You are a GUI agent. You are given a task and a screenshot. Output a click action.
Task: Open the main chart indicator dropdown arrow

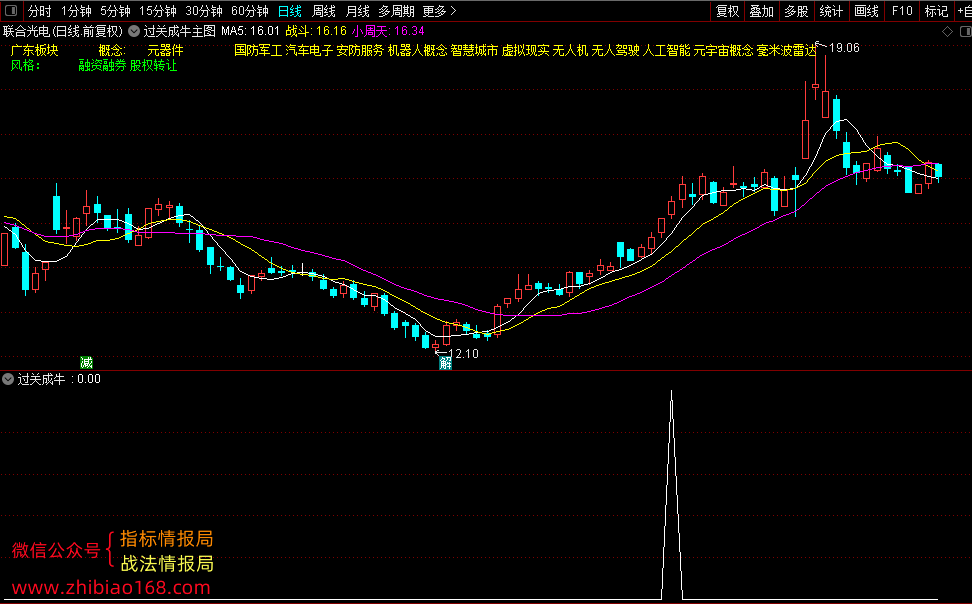click(134, 31)
